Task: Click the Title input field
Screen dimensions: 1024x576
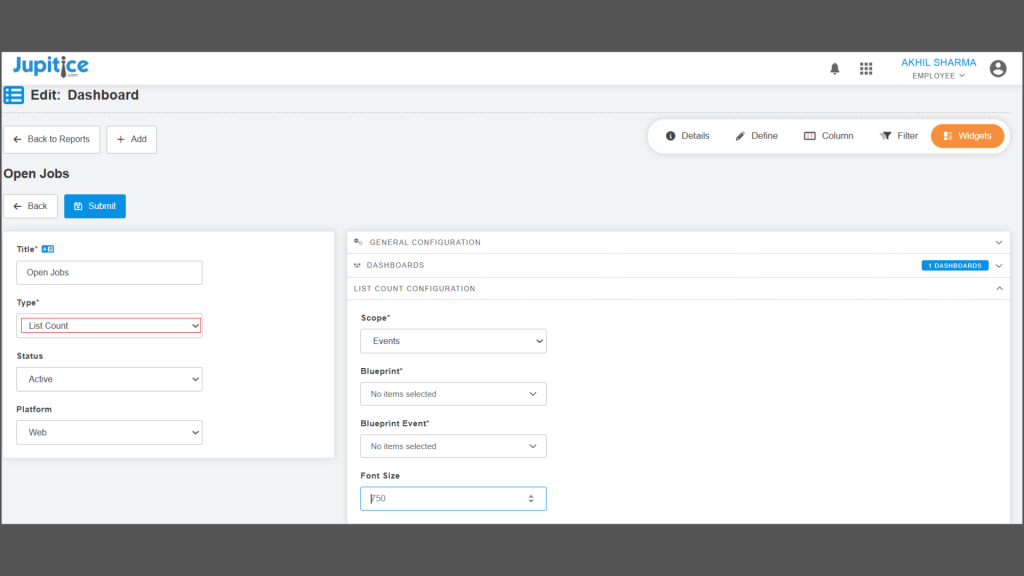Action: click(x=109, y=273)
